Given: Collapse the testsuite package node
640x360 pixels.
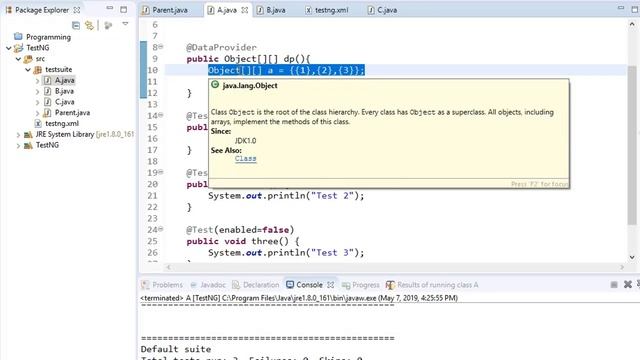Looking at the screenshot, I should [28, 69].
